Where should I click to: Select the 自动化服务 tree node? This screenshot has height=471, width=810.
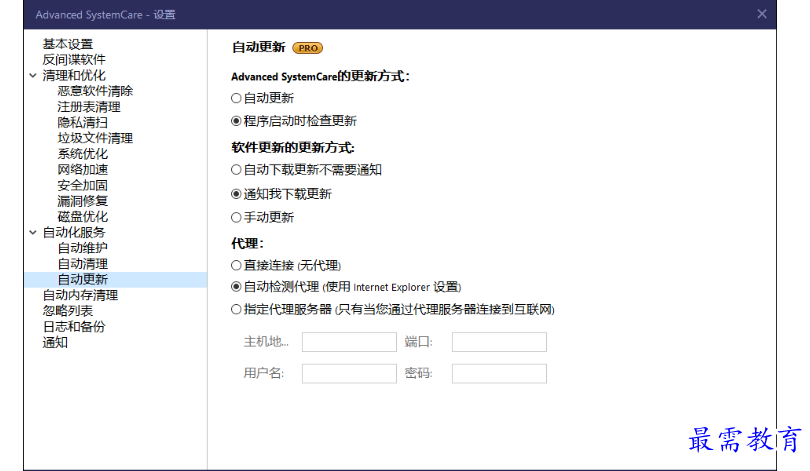point(74,232)
